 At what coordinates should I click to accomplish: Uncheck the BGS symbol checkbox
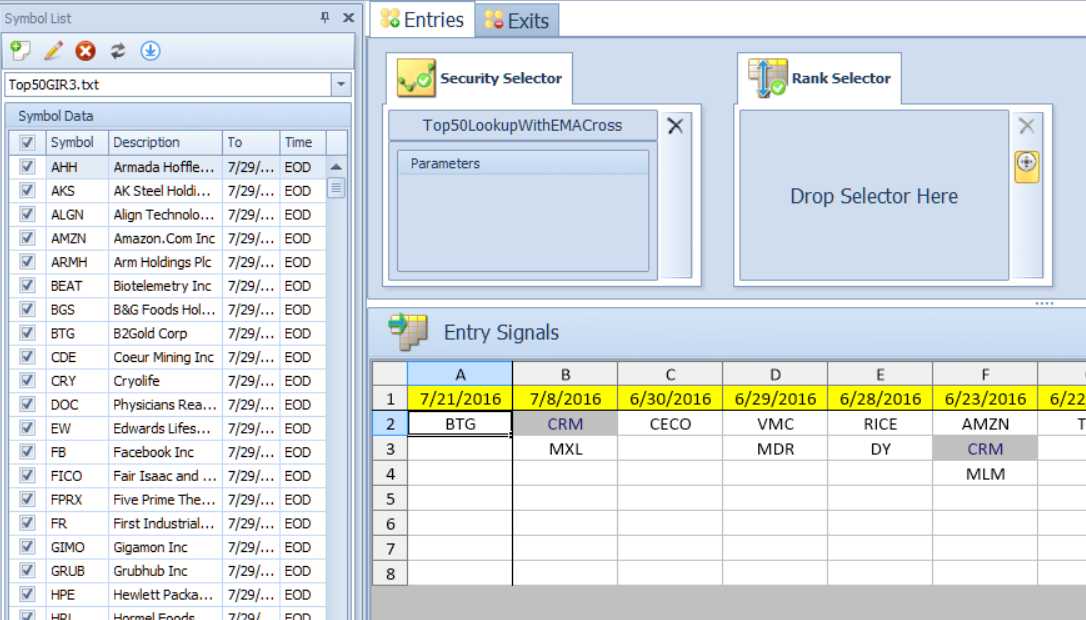tap(27, 309)
